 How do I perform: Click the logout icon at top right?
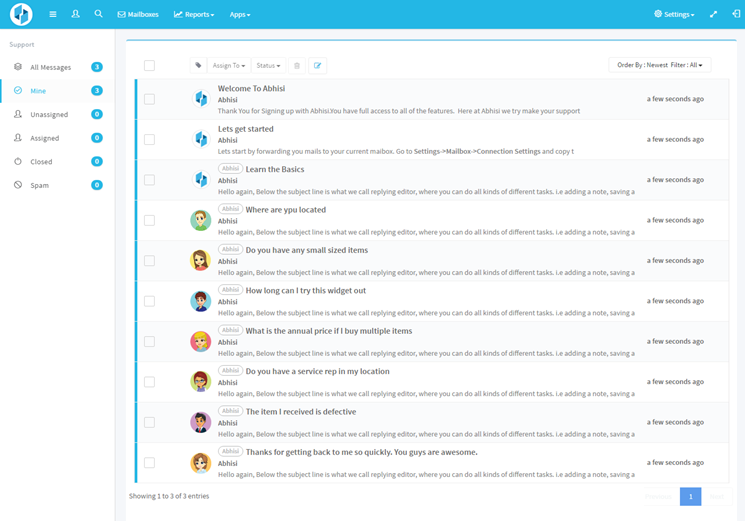tap(736, 14)
